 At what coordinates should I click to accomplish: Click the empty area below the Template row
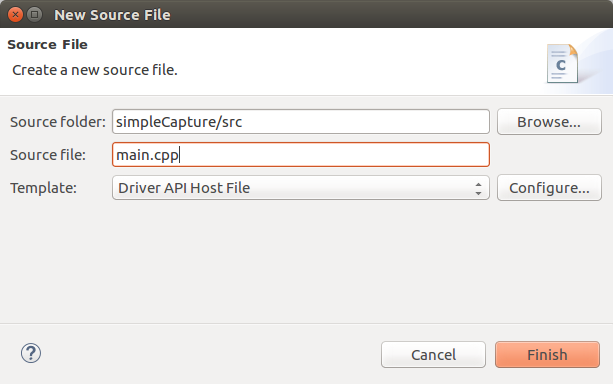tap(306, 262)
